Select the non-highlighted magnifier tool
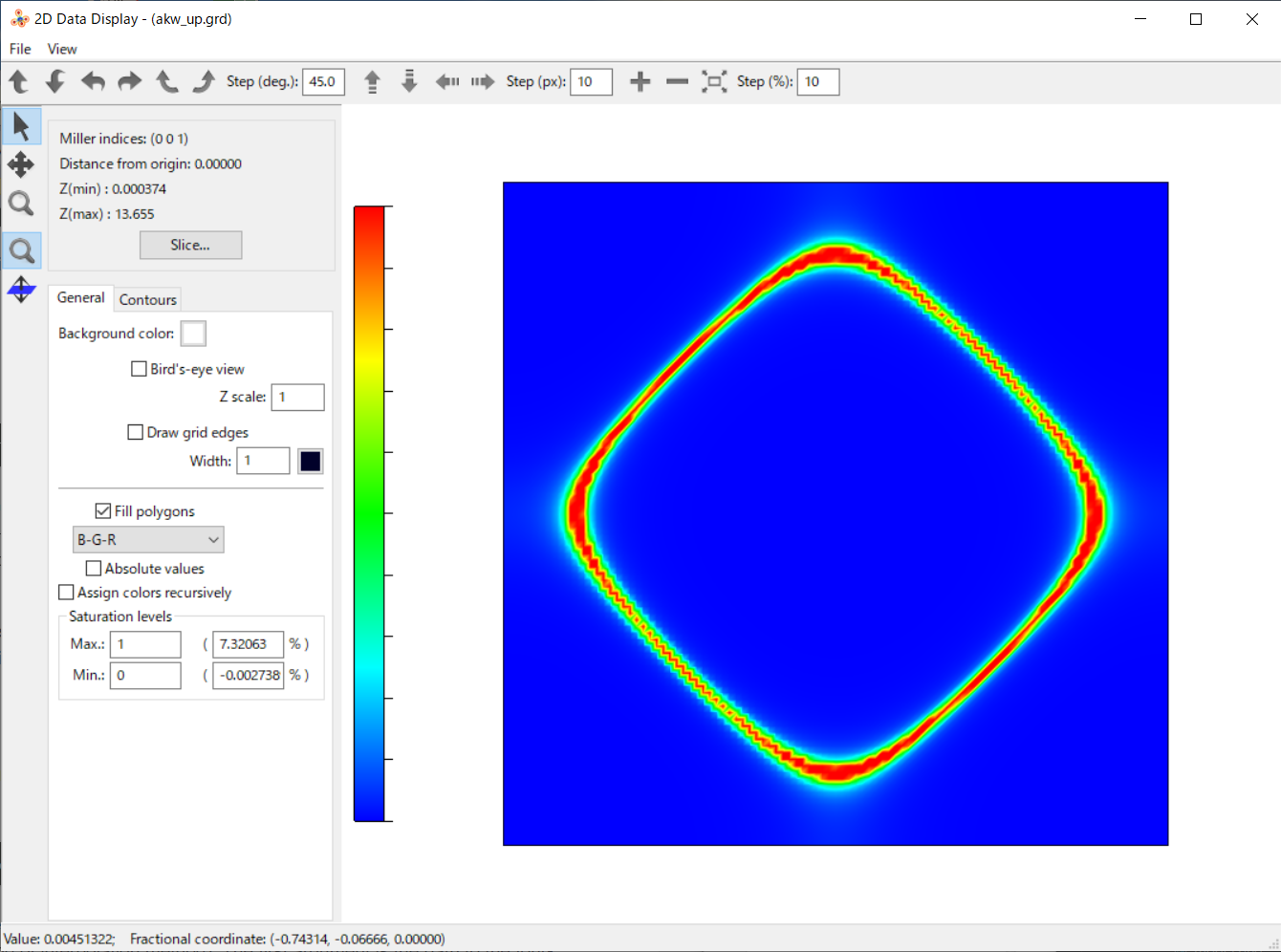Image resolution: width=1281 pixels, height=952 pixels. pyautogui.click(x=21, y=203)
